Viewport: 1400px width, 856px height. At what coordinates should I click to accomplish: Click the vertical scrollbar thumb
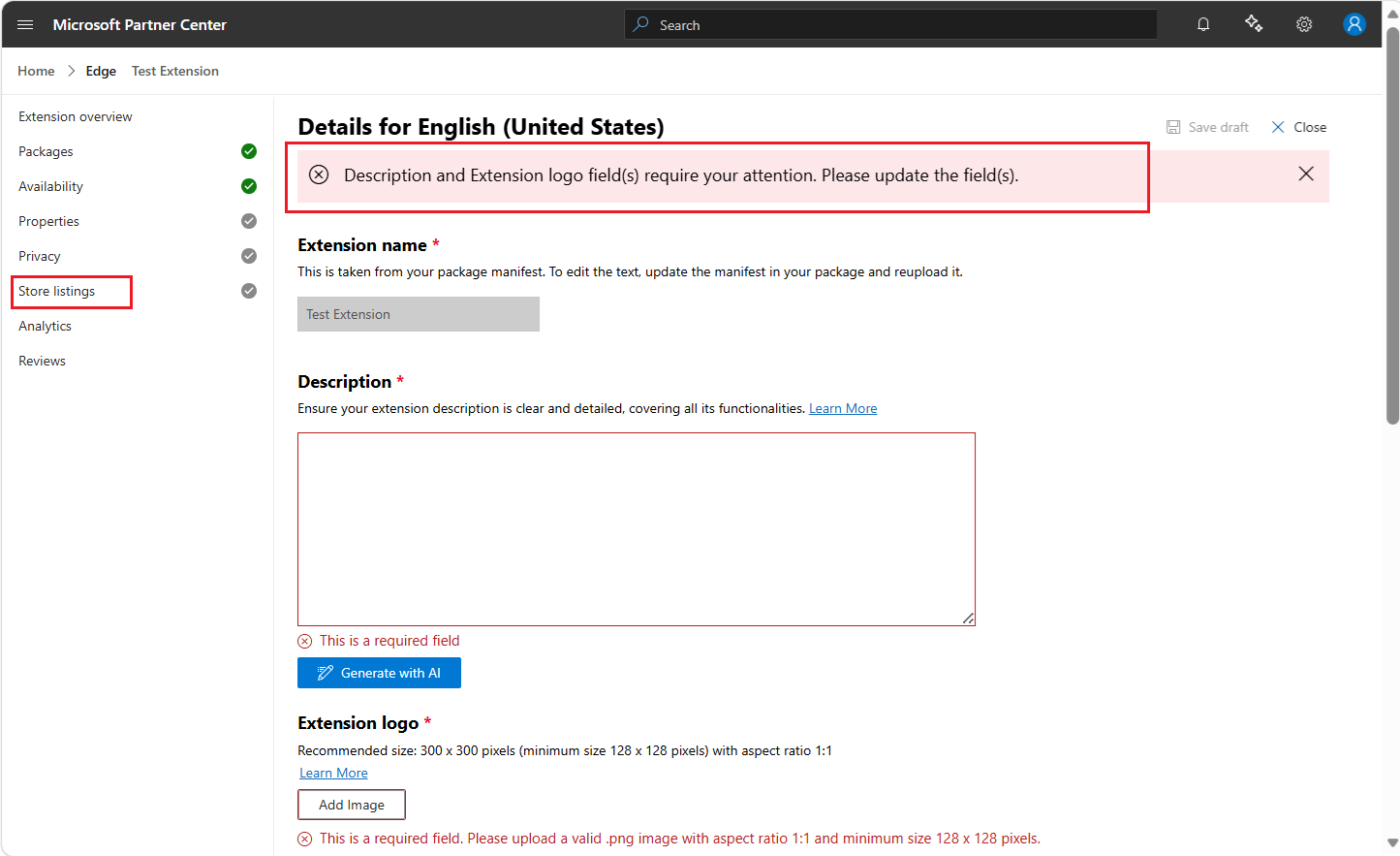(1392, 225)
